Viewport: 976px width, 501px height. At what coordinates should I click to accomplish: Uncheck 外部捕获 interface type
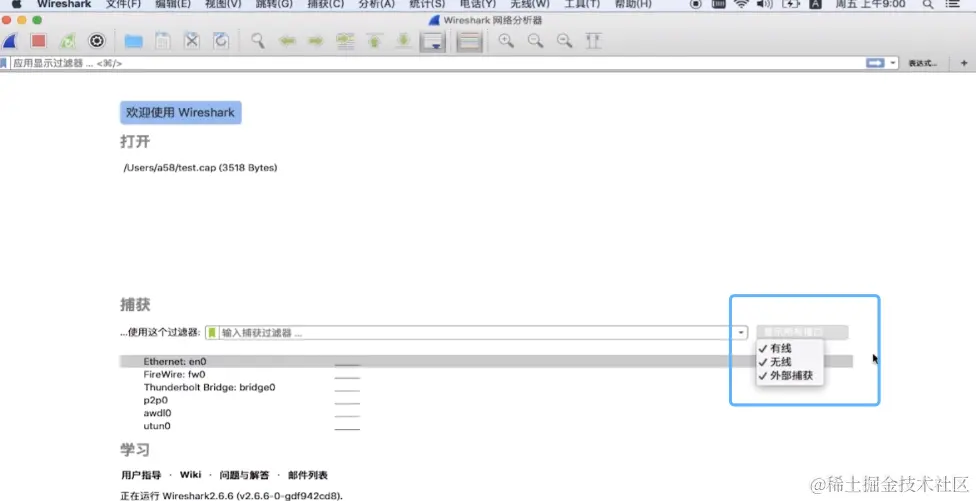[x=790, y=376]
